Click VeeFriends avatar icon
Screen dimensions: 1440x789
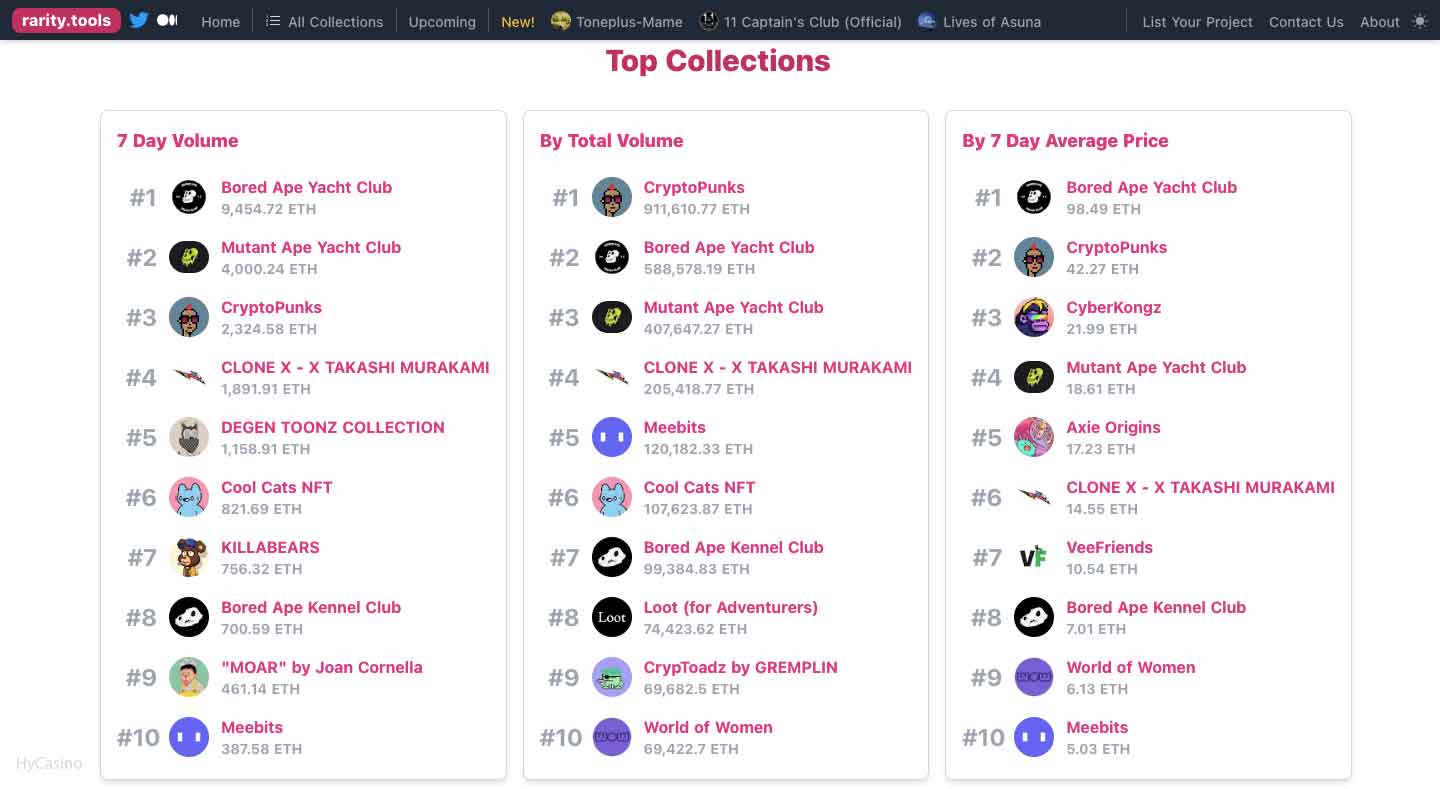[1034, 557]
